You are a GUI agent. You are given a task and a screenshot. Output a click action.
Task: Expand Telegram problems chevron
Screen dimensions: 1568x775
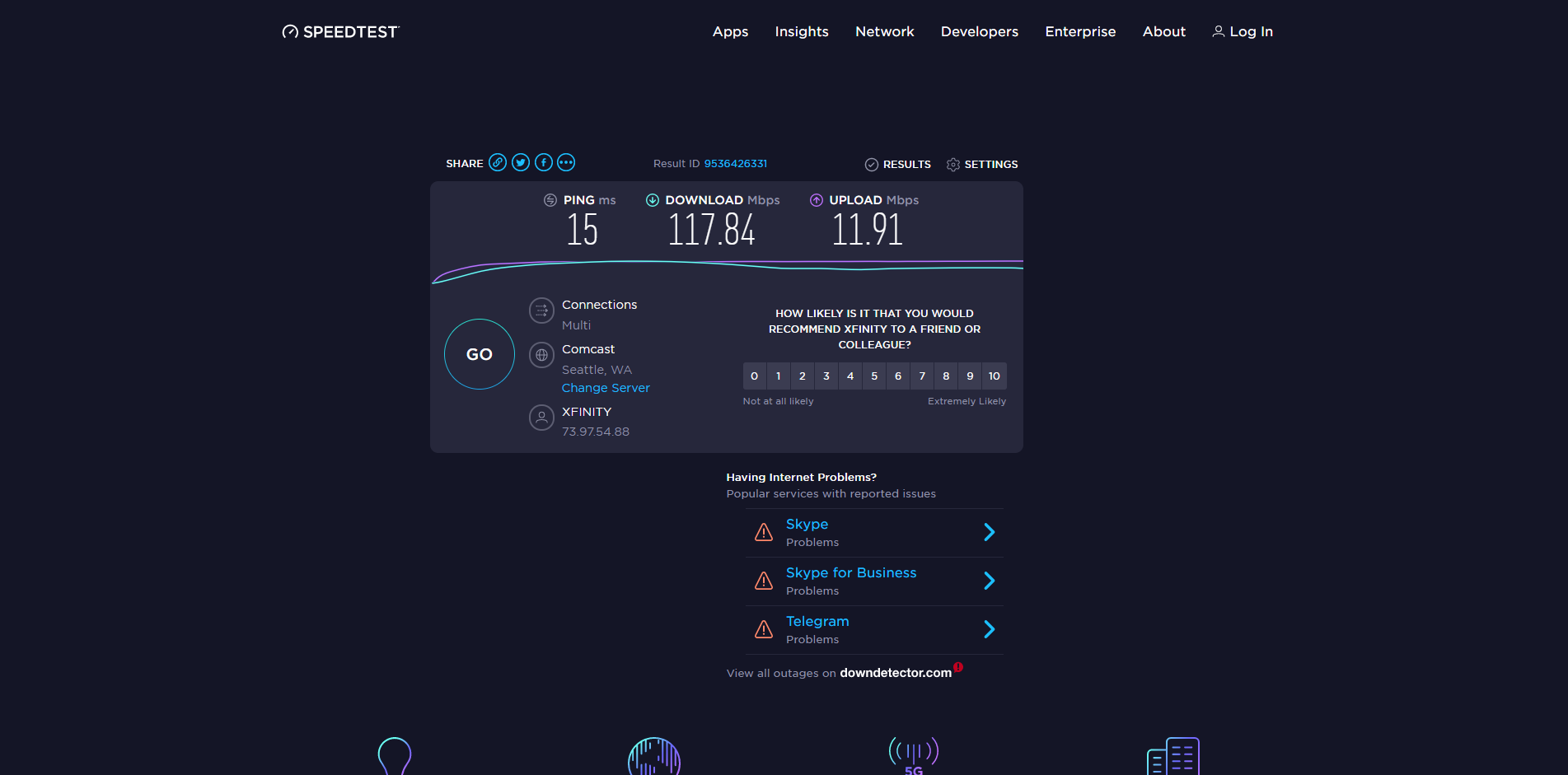[x=990, y=629]
